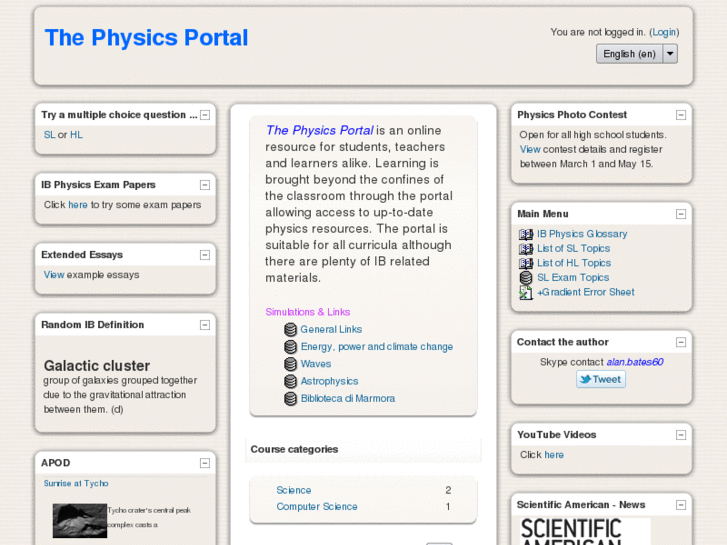Click the Scientific American logo
The height and width of the screenshot is (545, 727).
click(585, 532)
